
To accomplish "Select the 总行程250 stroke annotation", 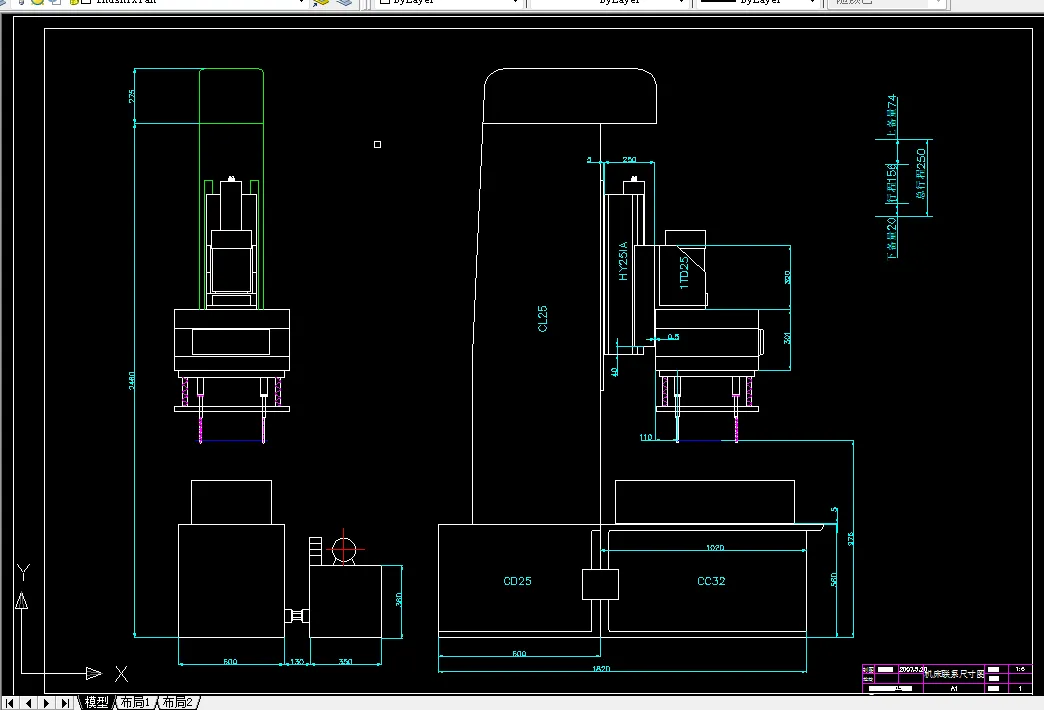I will click(921, 173).
